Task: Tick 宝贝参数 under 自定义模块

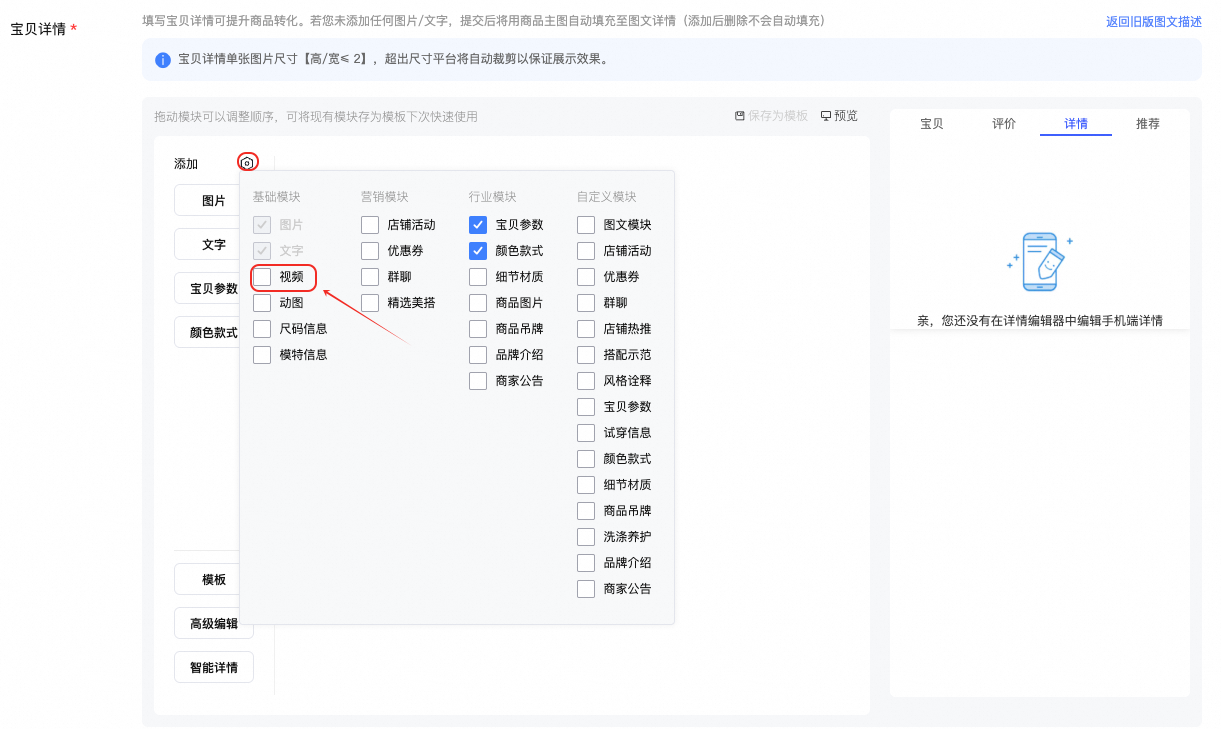Action: 586,407
